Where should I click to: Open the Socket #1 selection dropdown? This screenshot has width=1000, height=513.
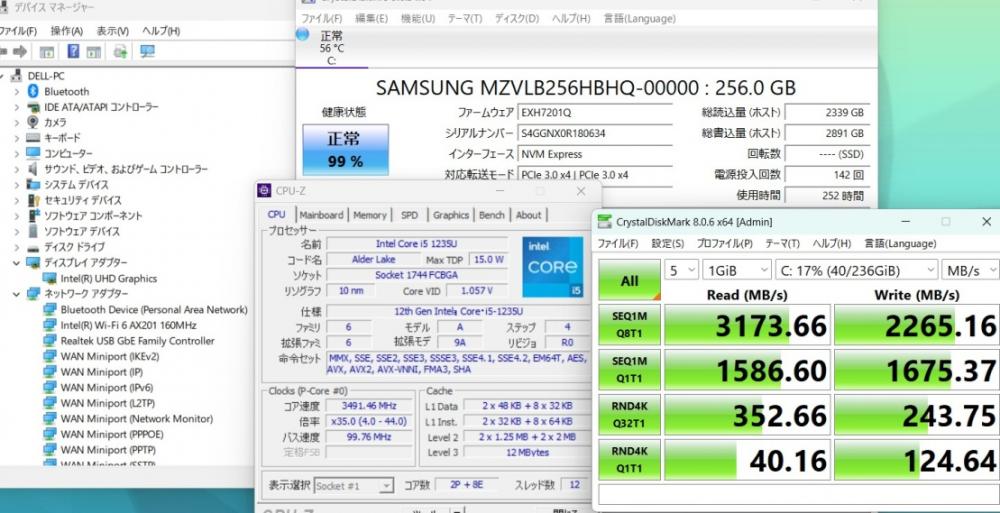click(353, 486)
